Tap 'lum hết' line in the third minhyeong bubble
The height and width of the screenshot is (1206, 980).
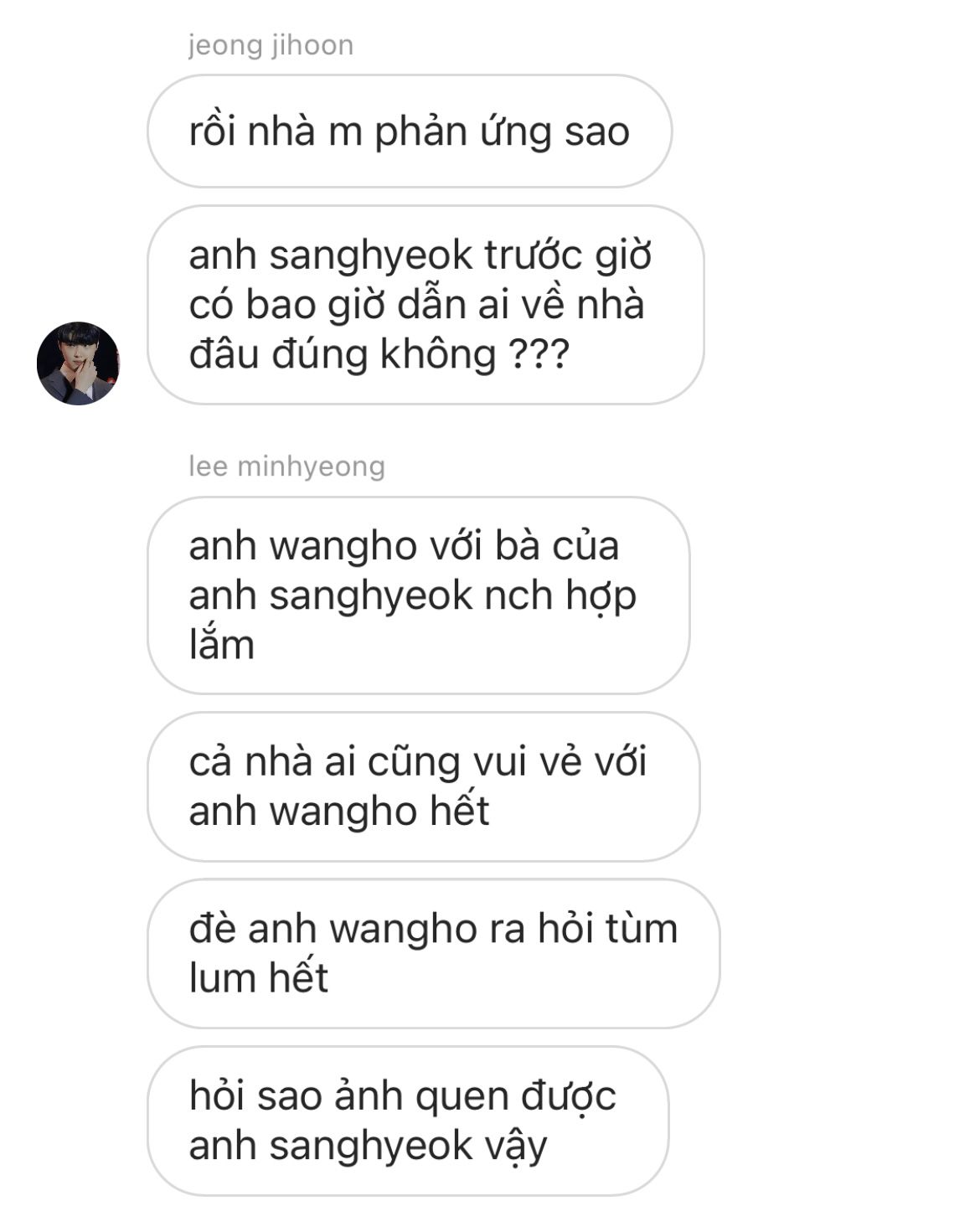tap(258, 978)
